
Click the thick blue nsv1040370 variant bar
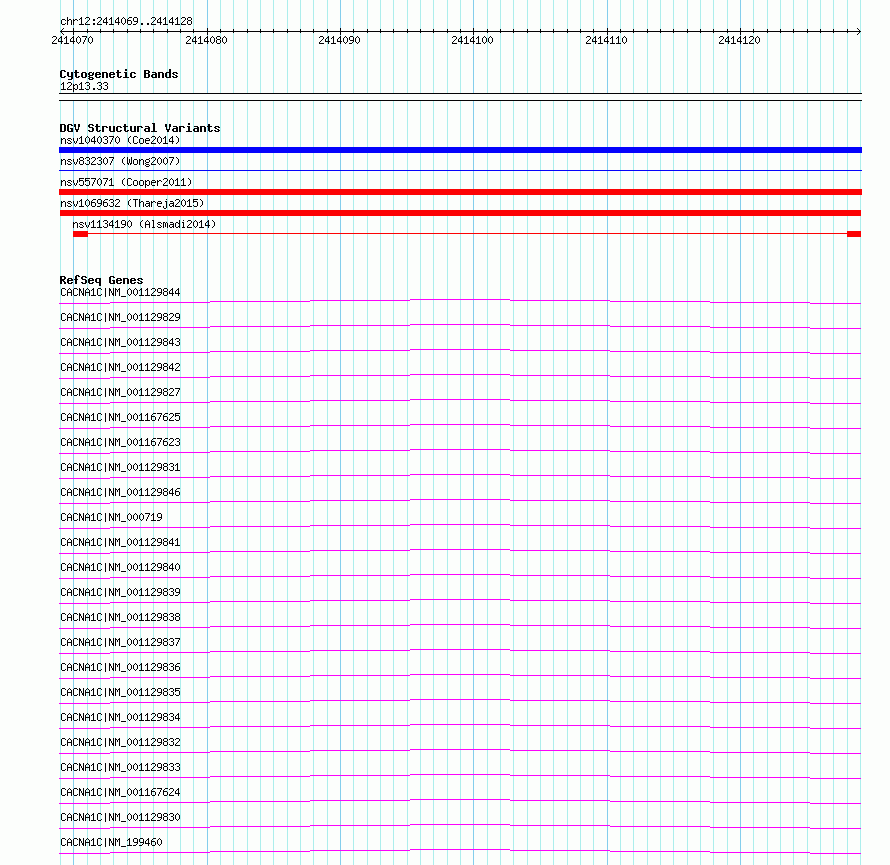(x=460, y=150)
